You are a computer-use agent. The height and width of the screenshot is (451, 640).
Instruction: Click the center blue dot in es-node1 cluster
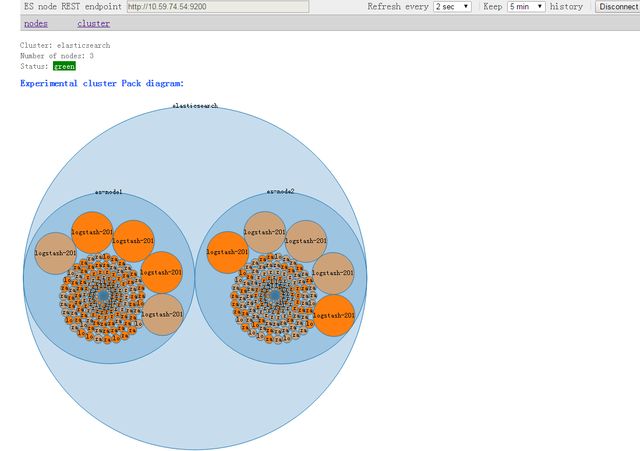(x=103, y=295)
